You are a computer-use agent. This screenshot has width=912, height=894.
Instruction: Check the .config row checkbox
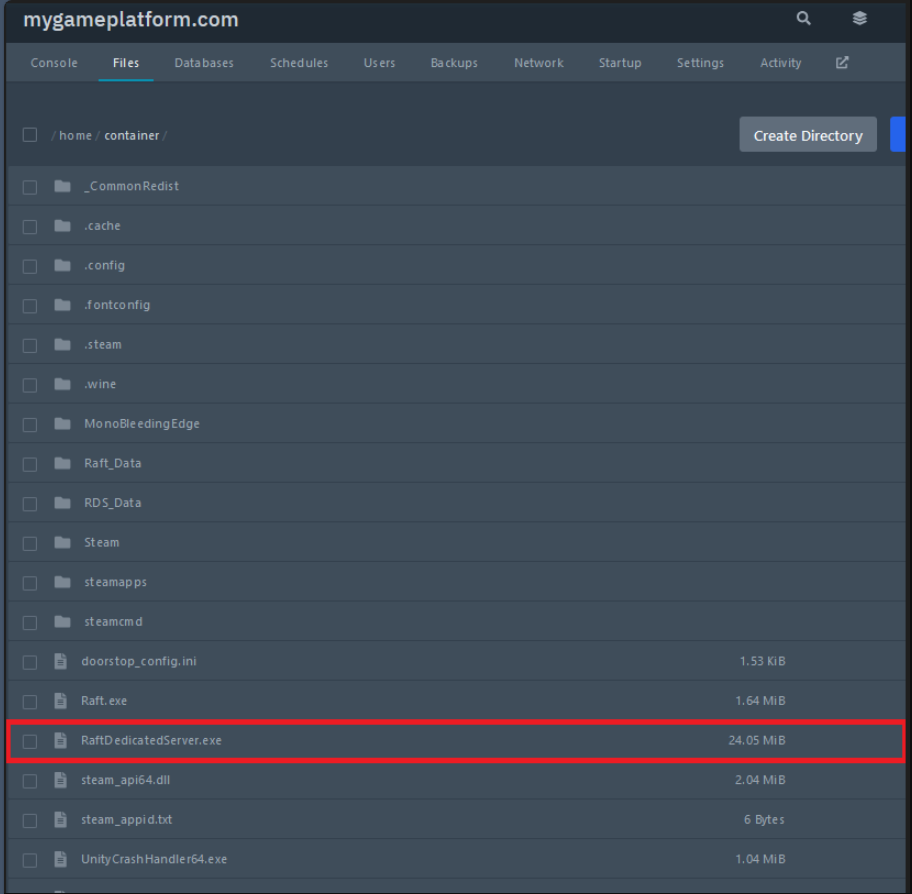pos(30,266)
